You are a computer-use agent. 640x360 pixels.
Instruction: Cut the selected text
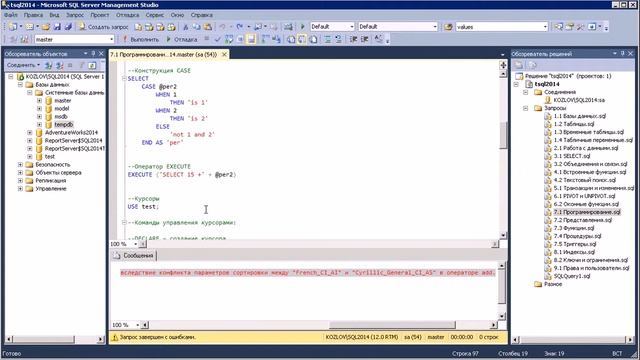pos(185,27)
